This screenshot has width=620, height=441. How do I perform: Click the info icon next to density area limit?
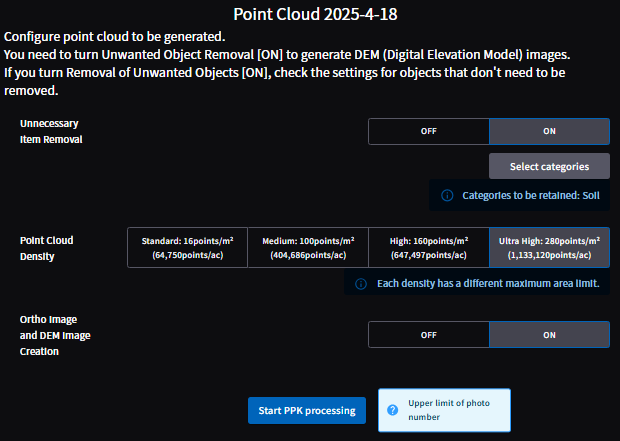(361, 284)
